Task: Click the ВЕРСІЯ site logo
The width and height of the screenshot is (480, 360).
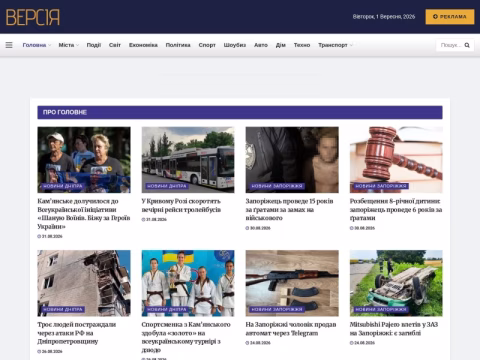Action: [x=33, y=17]
